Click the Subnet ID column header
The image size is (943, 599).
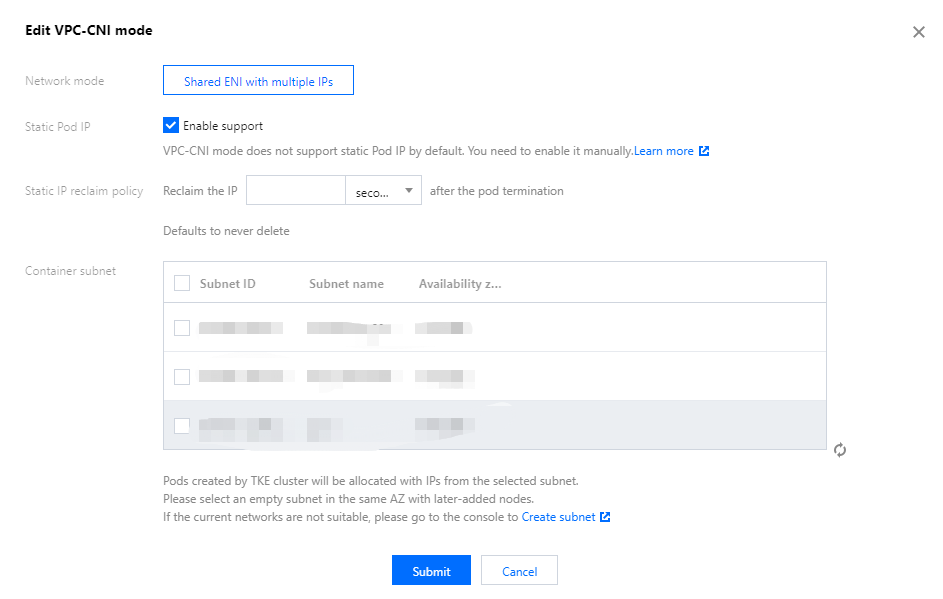click(227, 284)
